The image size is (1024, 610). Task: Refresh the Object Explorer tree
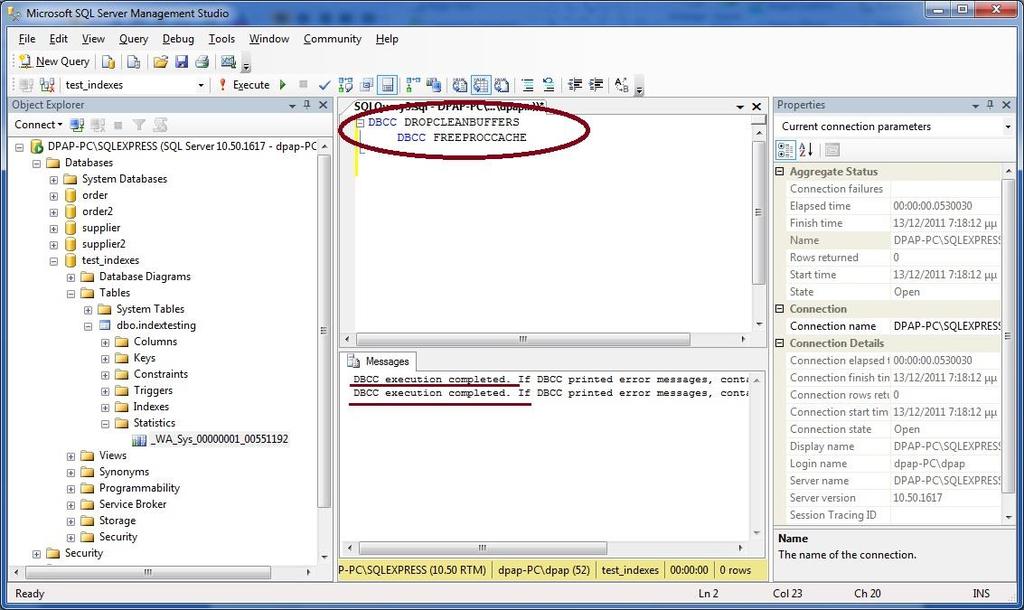tap(160, 125)
